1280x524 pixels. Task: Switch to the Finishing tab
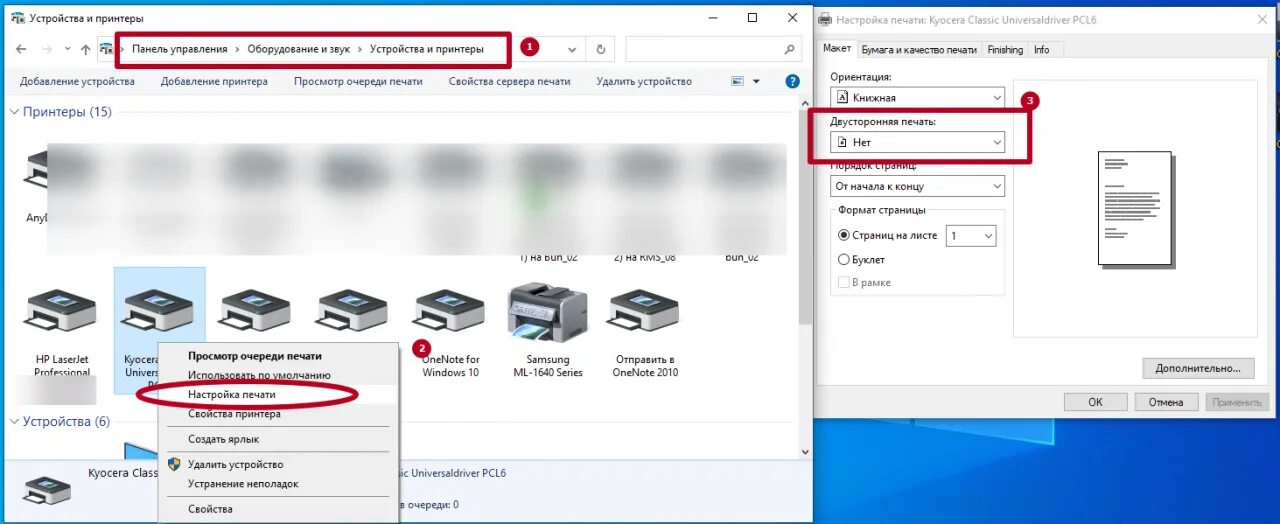1005,49
